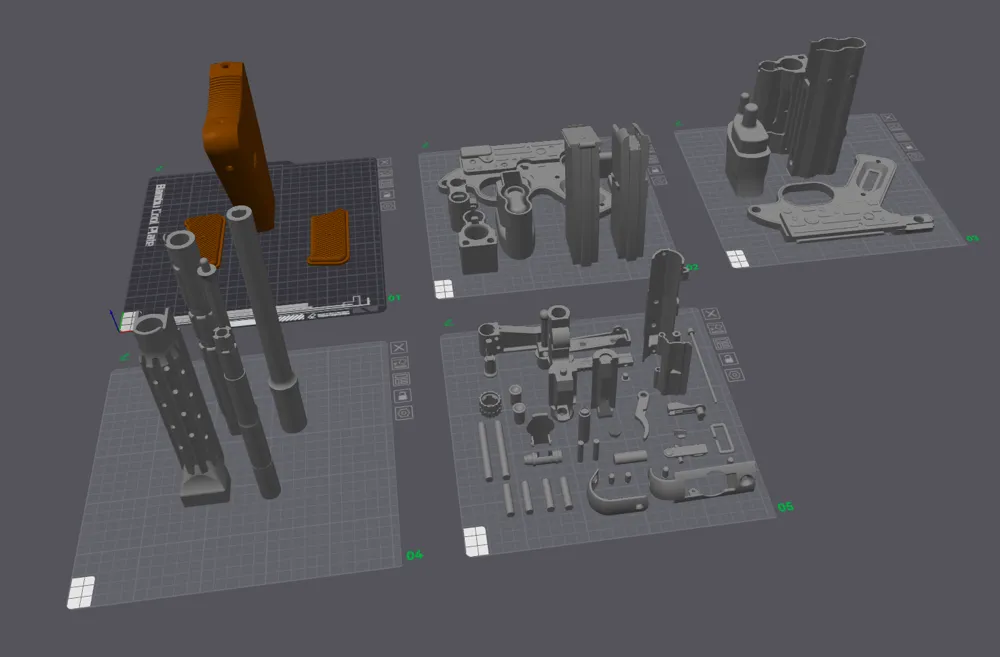Remove all objects on plate 03
Image resolution: width=1000 pixels, height=657 pixels.
pos(888,118)
